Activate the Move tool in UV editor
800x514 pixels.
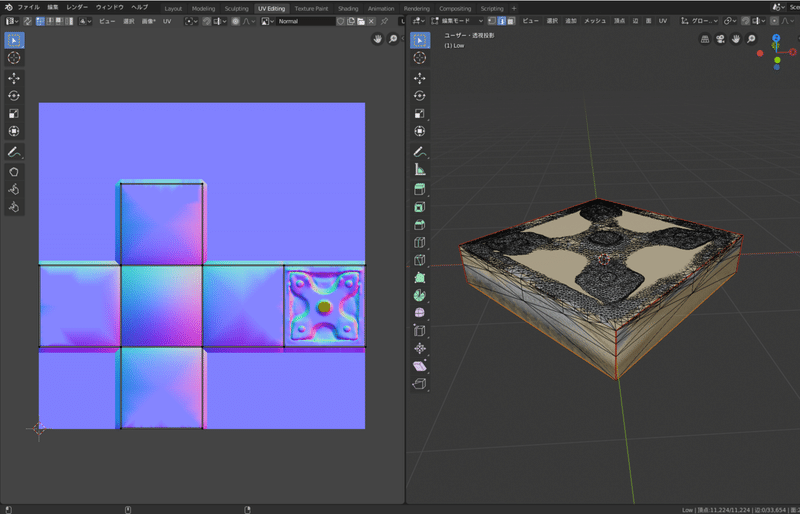(14, 78)
